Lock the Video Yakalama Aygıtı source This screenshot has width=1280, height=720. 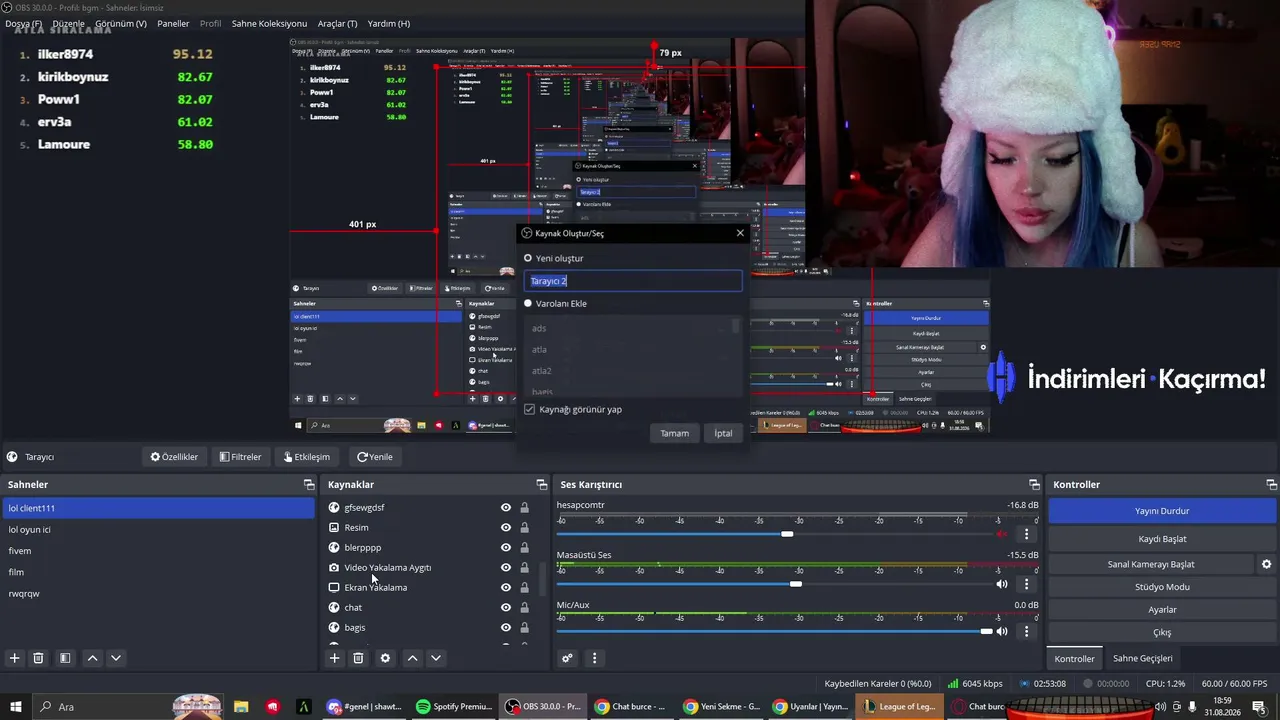click(524, 567)
